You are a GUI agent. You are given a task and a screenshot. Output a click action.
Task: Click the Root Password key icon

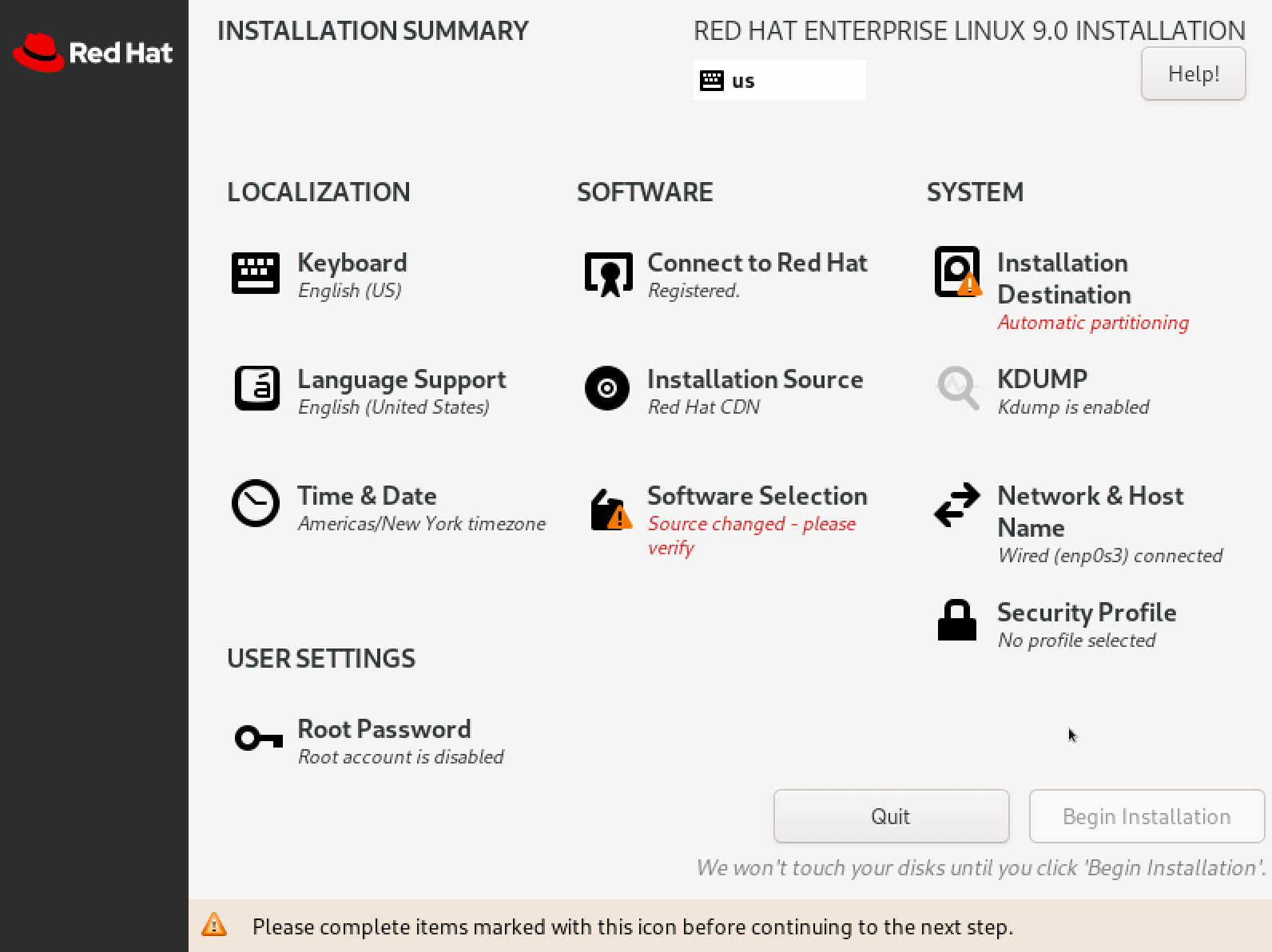point(258,738)
